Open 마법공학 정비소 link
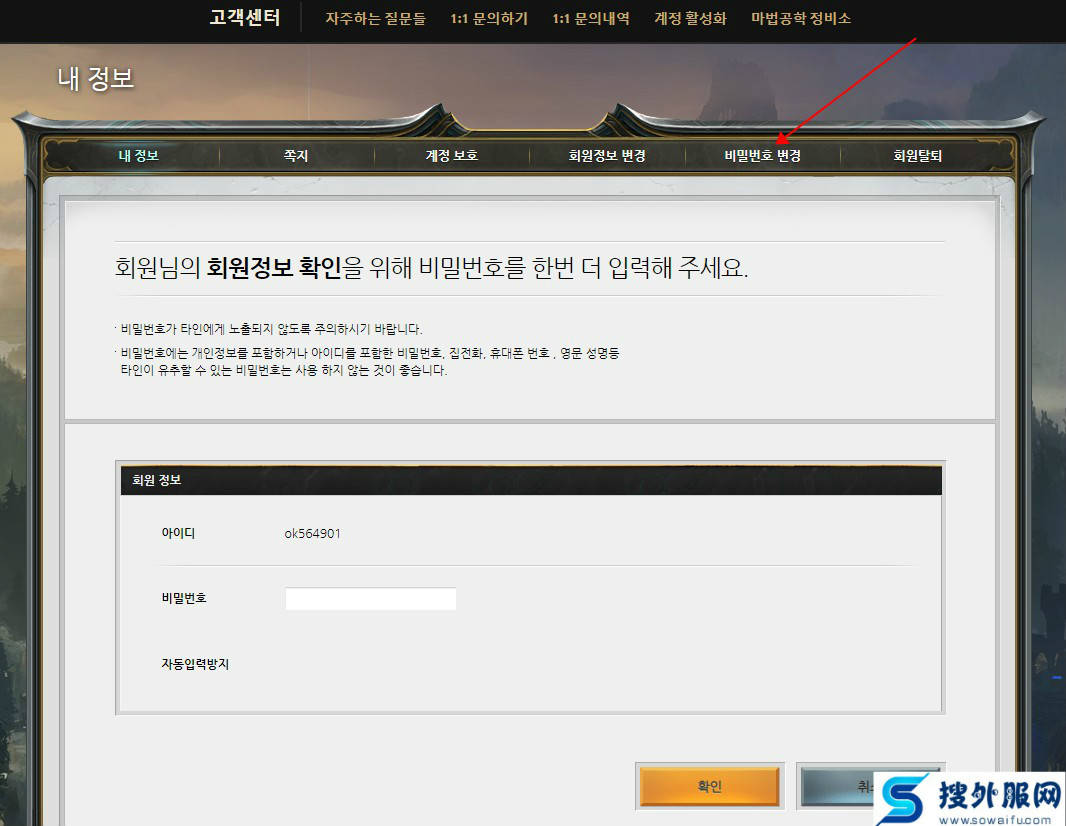 pos(801,19)
